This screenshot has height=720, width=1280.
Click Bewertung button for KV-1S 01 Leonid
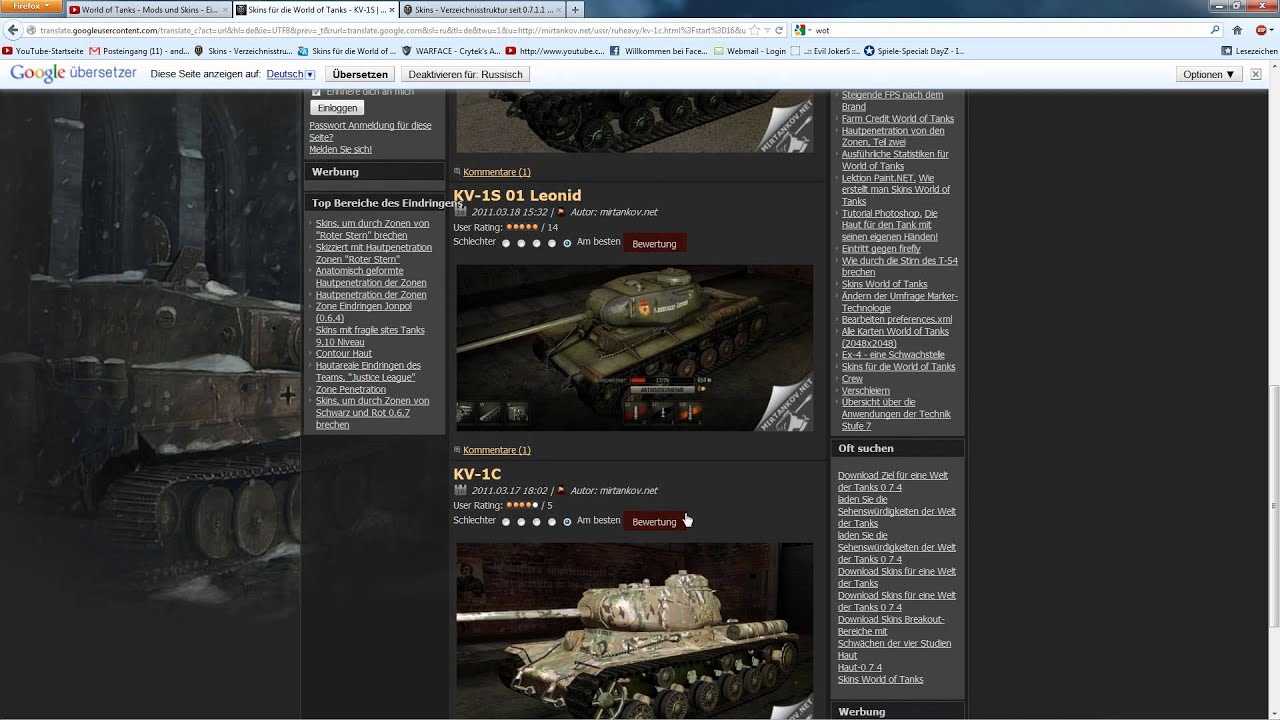[654, 243]
